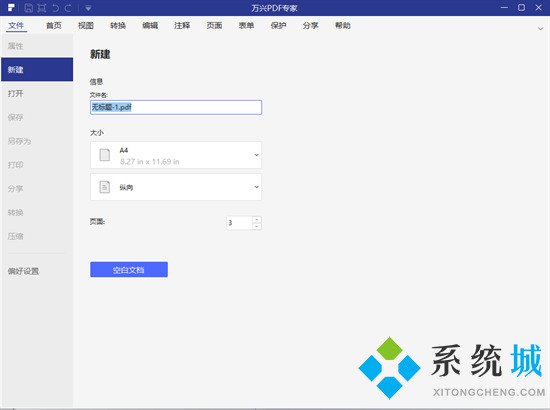Select 另存为 in the sidebar
The height and width of the screenshot is (410, 550).
[37, 141]
